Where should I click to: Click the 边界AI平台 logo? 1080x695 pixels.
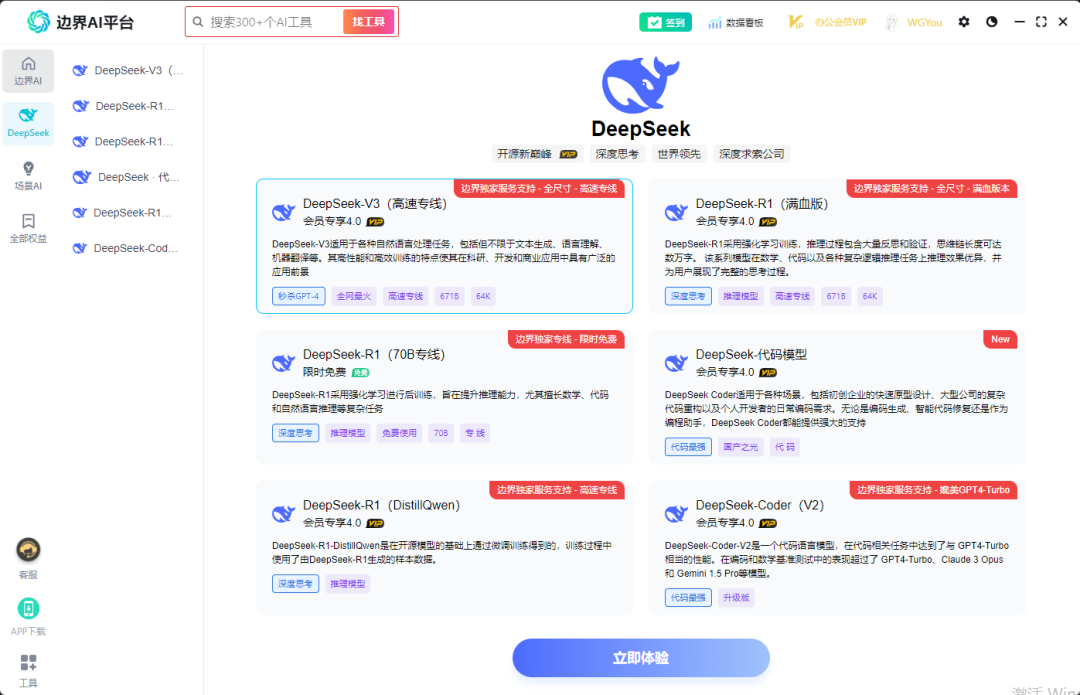coord(80,22)
